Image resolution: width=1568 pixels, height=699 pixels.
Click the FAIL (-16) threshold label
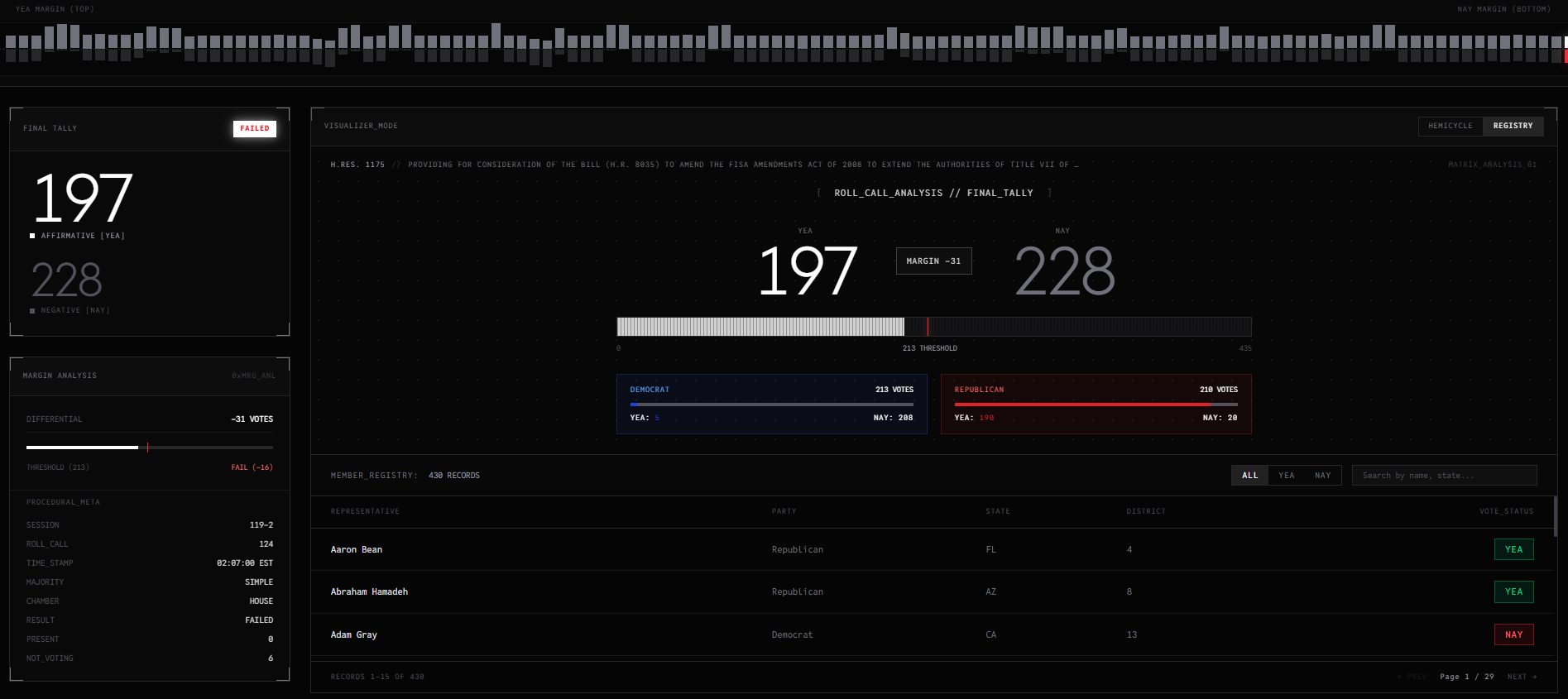coord(252,467)
